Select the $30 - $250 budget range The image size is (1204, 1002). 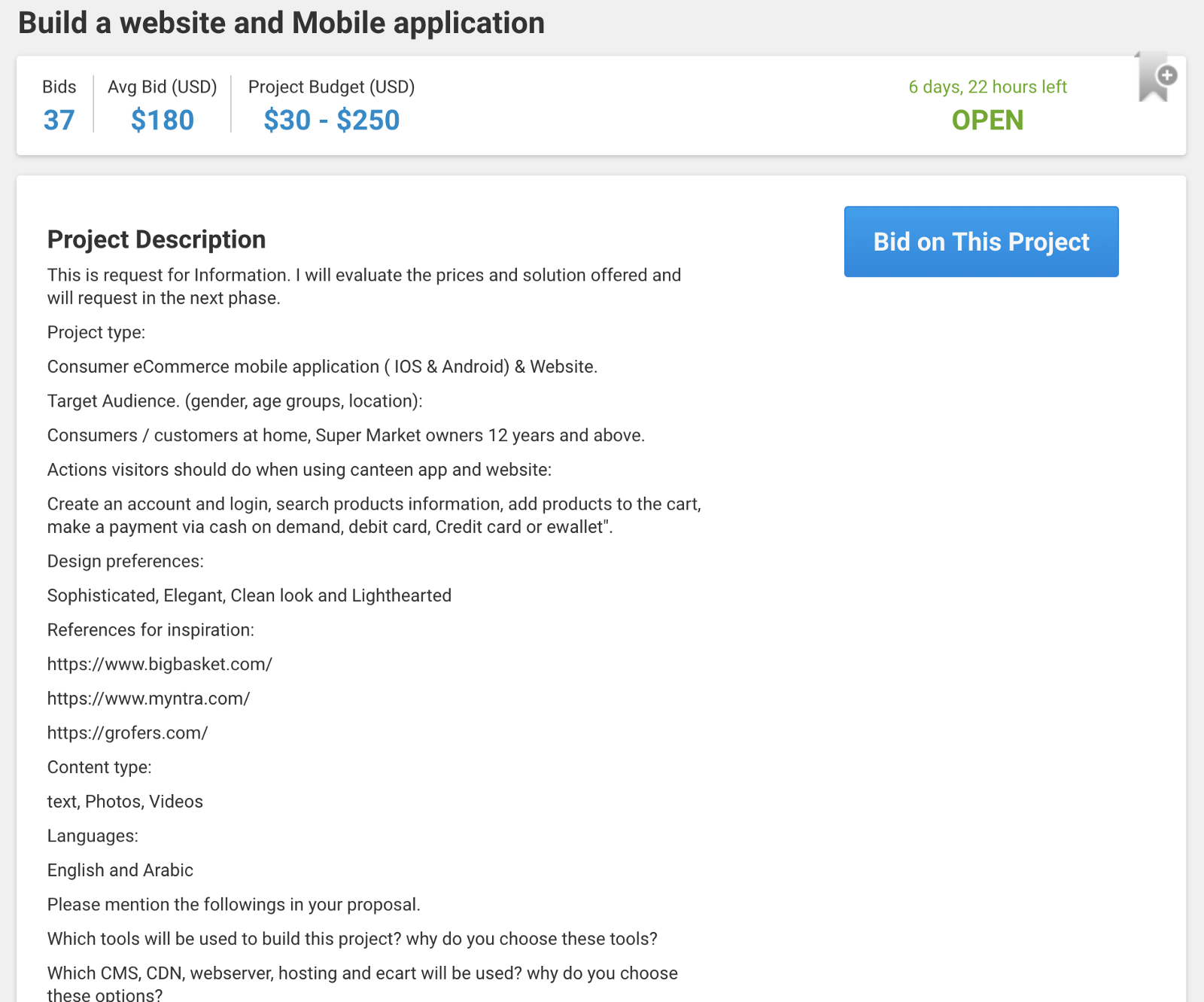(331, 120)
